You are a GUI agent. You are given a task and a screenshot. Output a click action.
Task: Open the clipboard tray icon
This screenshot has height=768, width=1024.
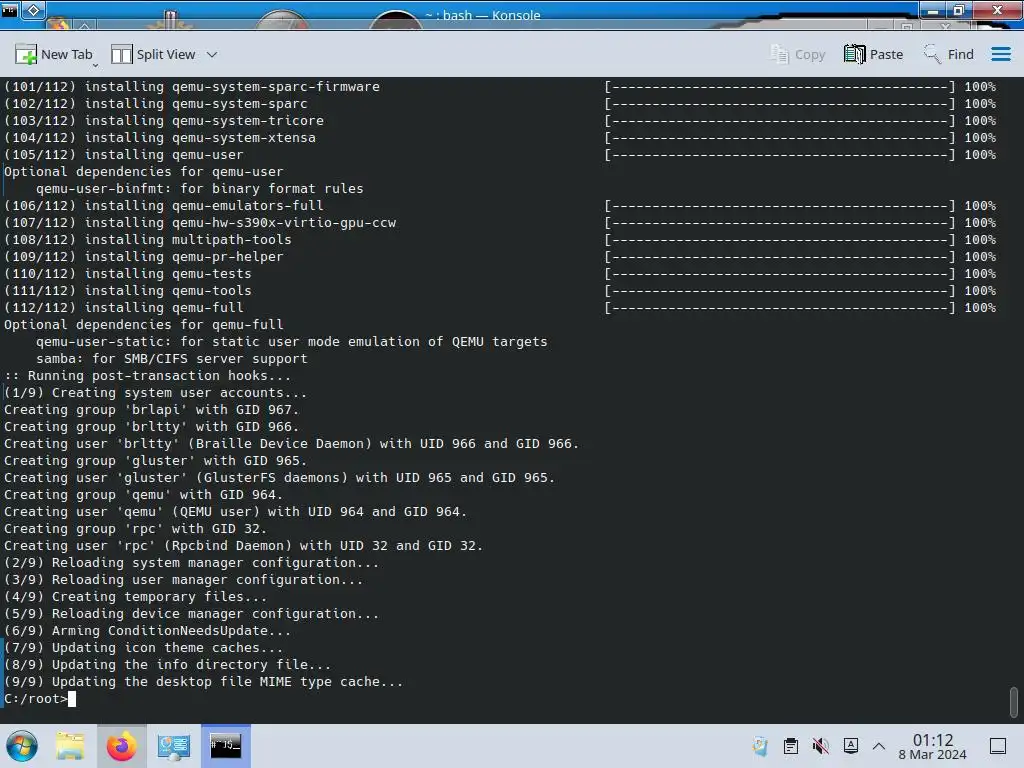click(x=791, y=746)
